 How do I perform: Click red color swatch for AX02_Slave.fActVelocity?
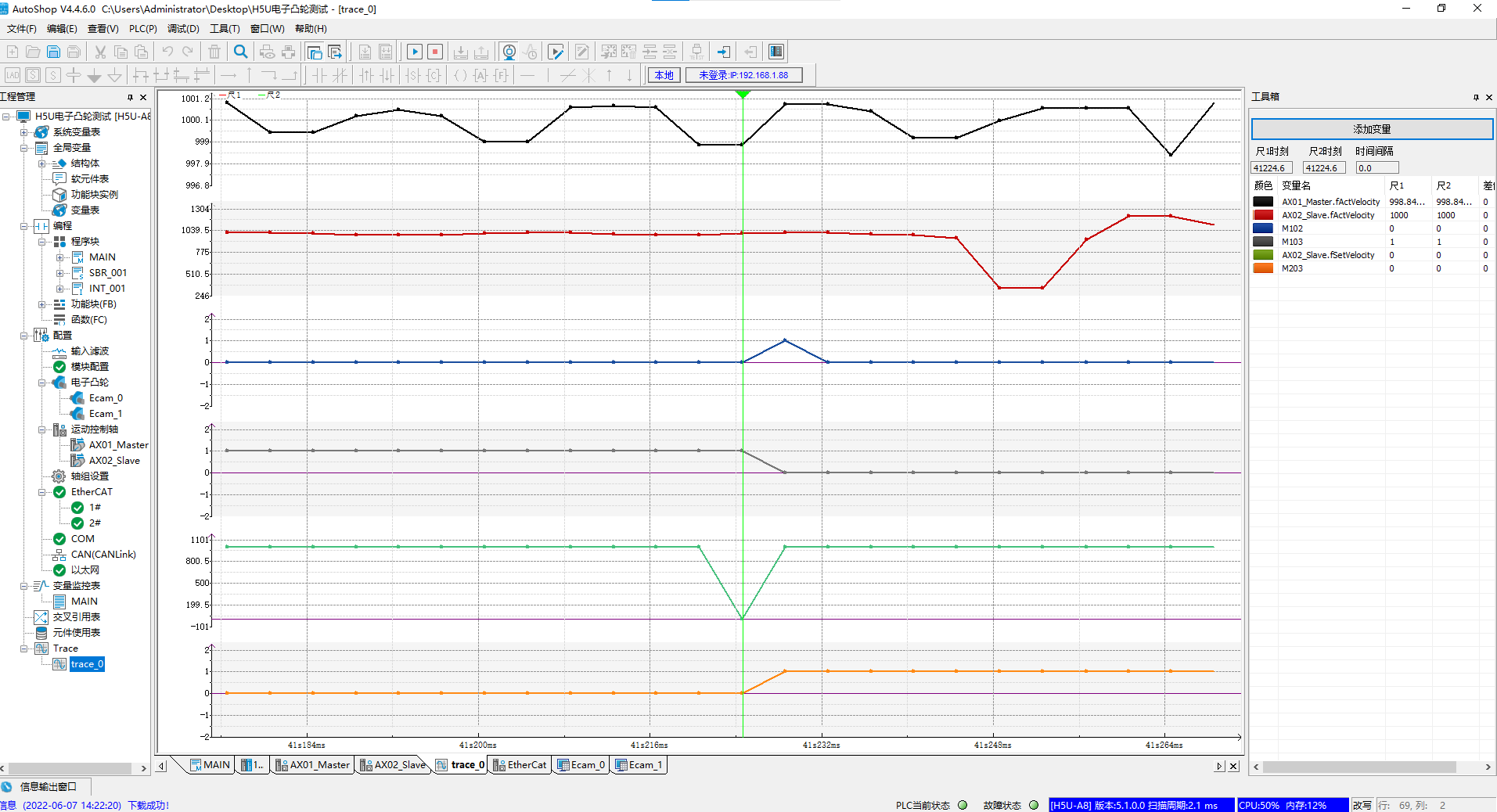[1263, 215]
